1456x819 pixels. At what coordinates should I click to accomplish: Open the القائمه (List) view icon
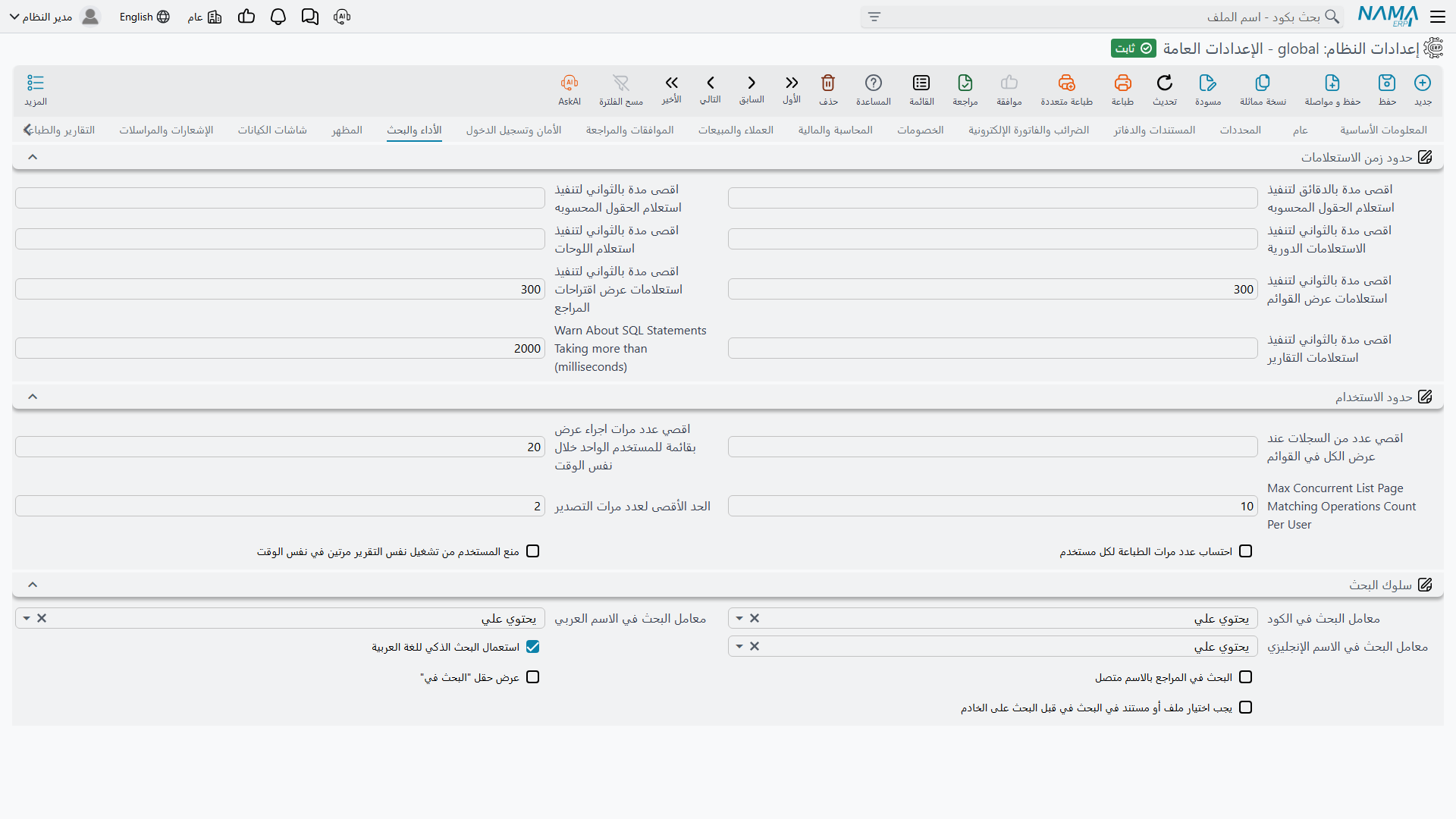tap(921, 83)
